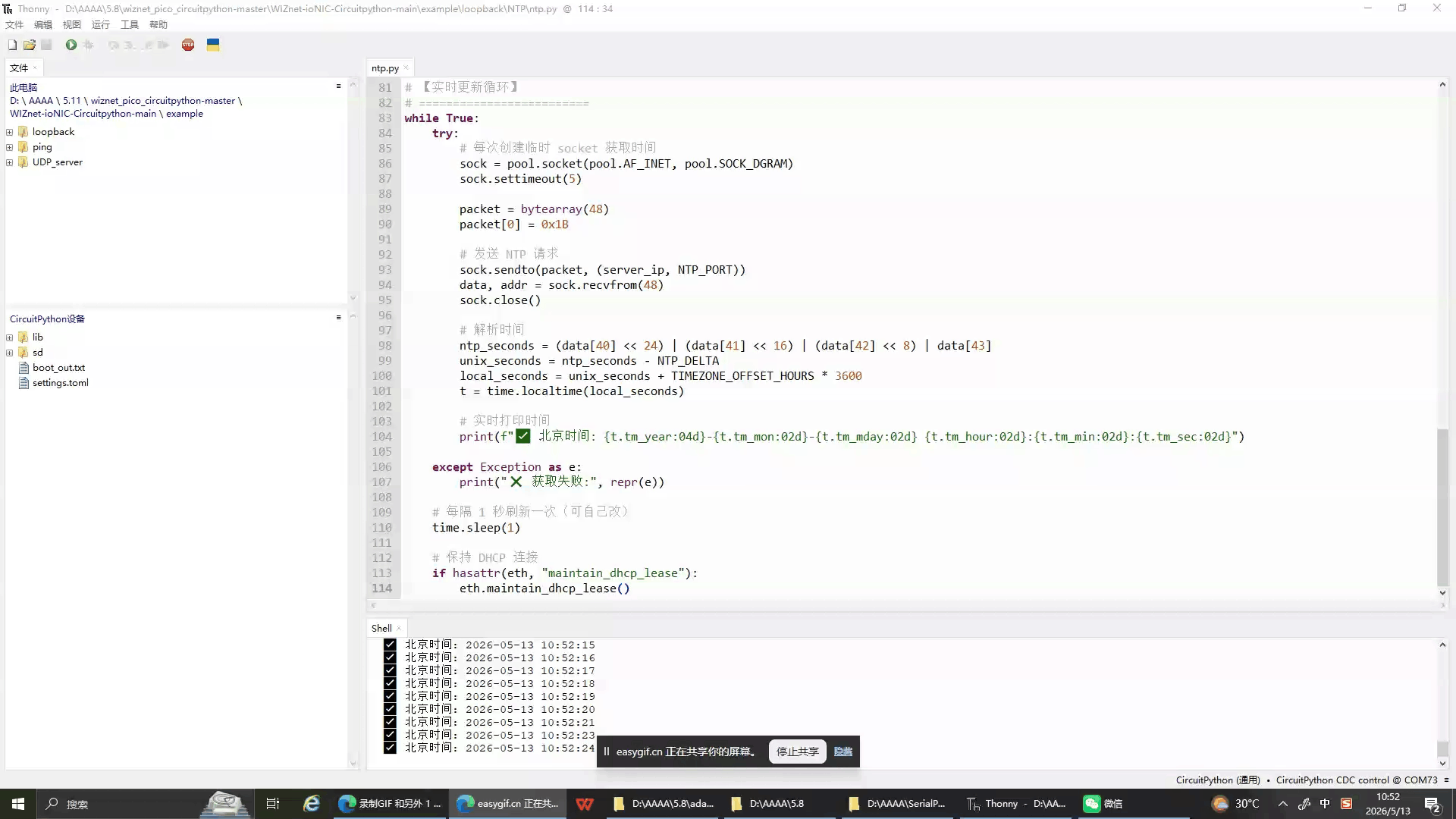The image size is (1456, 819).
Task: Show hidden system tray icons
Action: click(1283, 804)
